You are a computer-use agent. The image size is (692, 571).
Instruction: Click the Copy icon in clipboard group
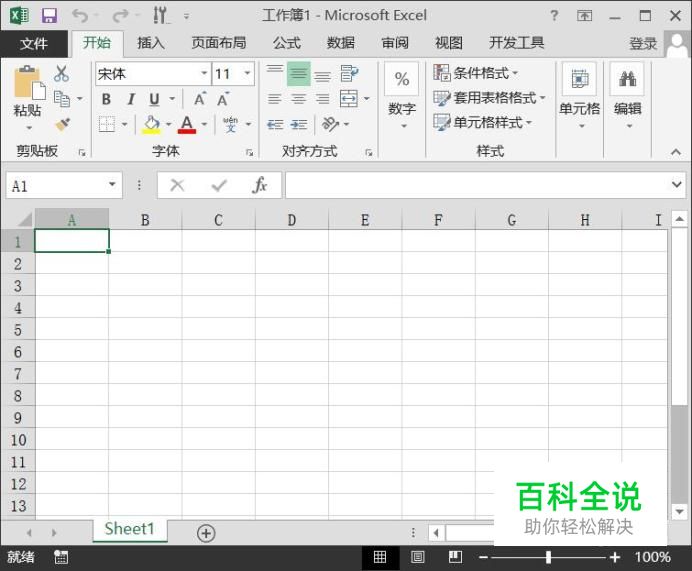pyautogui.click(x=62, y=99)
